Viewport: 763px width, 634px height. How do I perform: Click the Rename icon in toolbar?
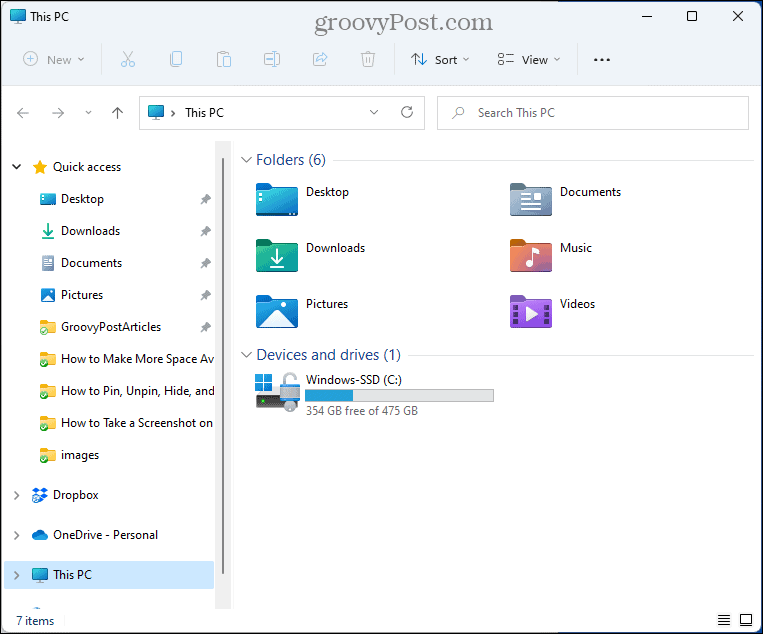tap(272, 59)
